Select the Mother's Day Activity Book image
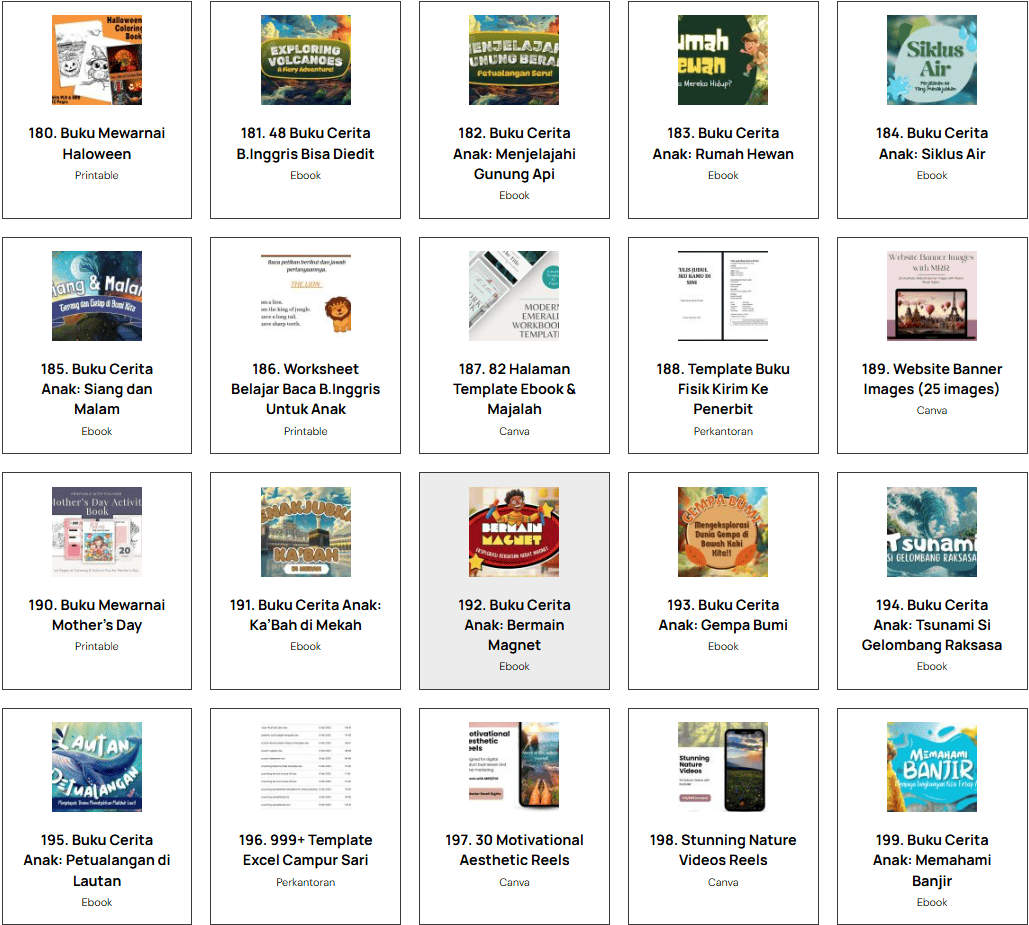This screenshot has width=1029, height=925. tap(97, 532)
